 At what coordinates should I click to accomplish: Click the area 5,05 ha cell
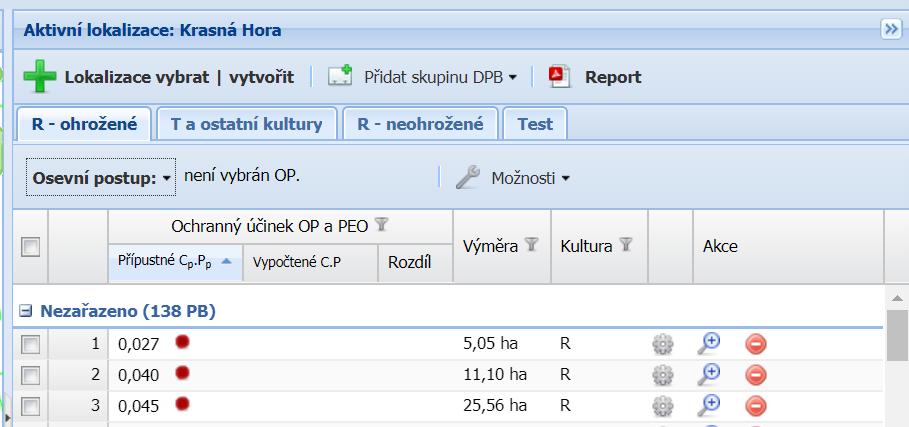coord(490,344)
